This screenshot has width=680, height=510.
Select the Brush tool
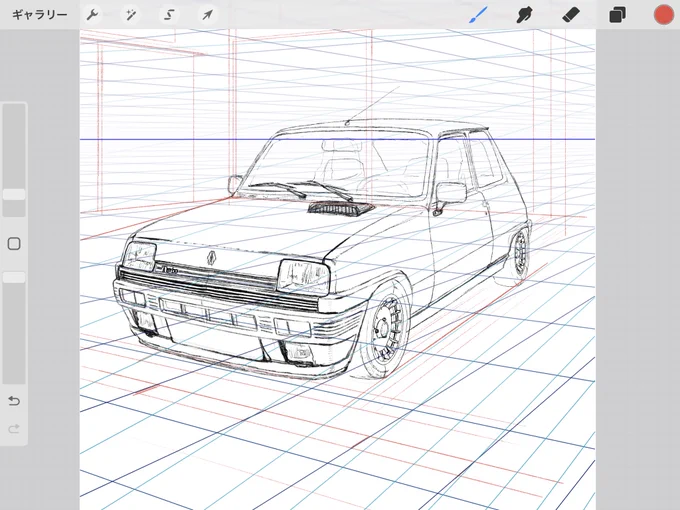(x=479, y=15)
